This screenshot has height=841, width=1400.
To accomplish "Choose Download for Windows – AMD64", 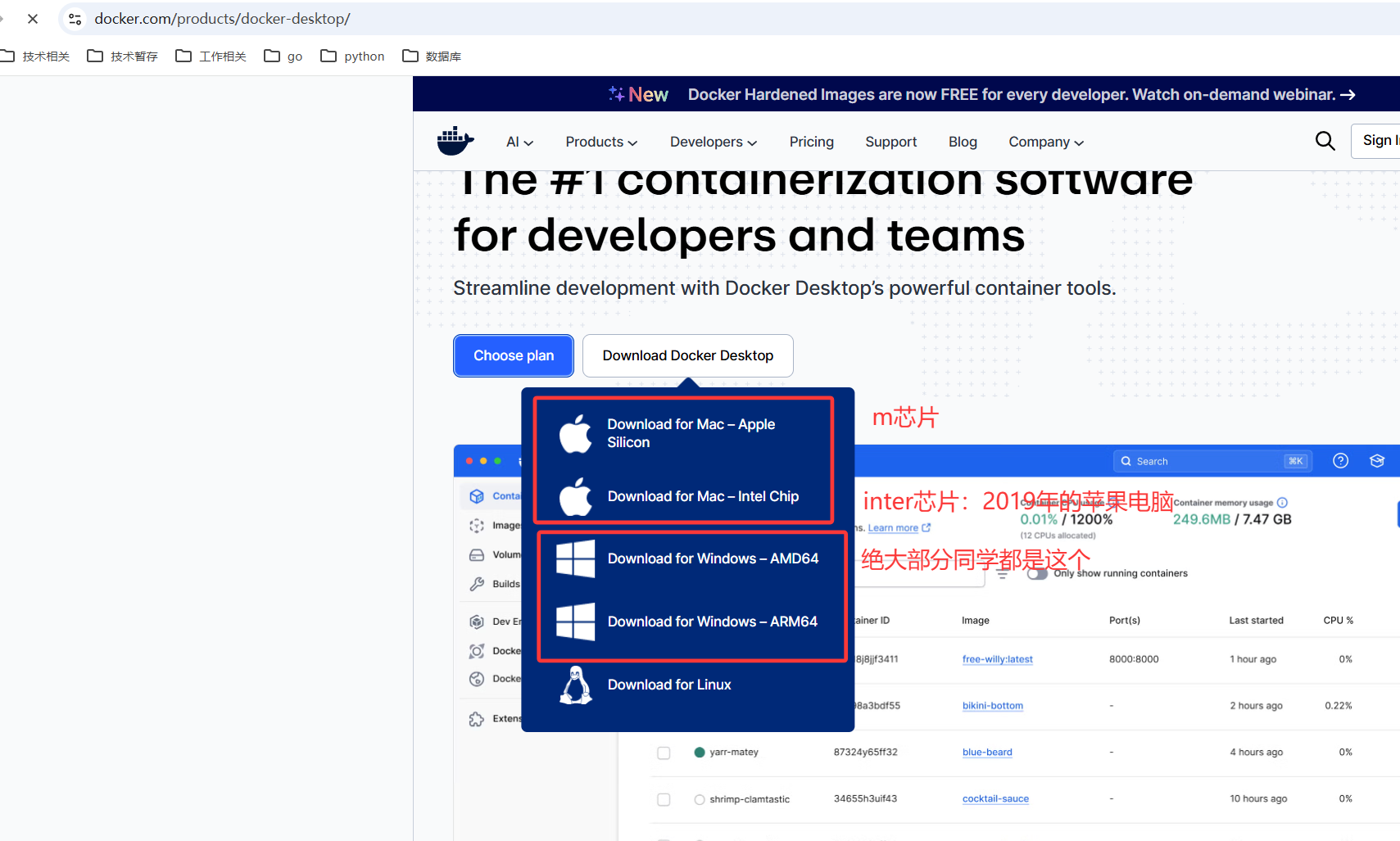I will pyautogui.click(x=688, y=558).
